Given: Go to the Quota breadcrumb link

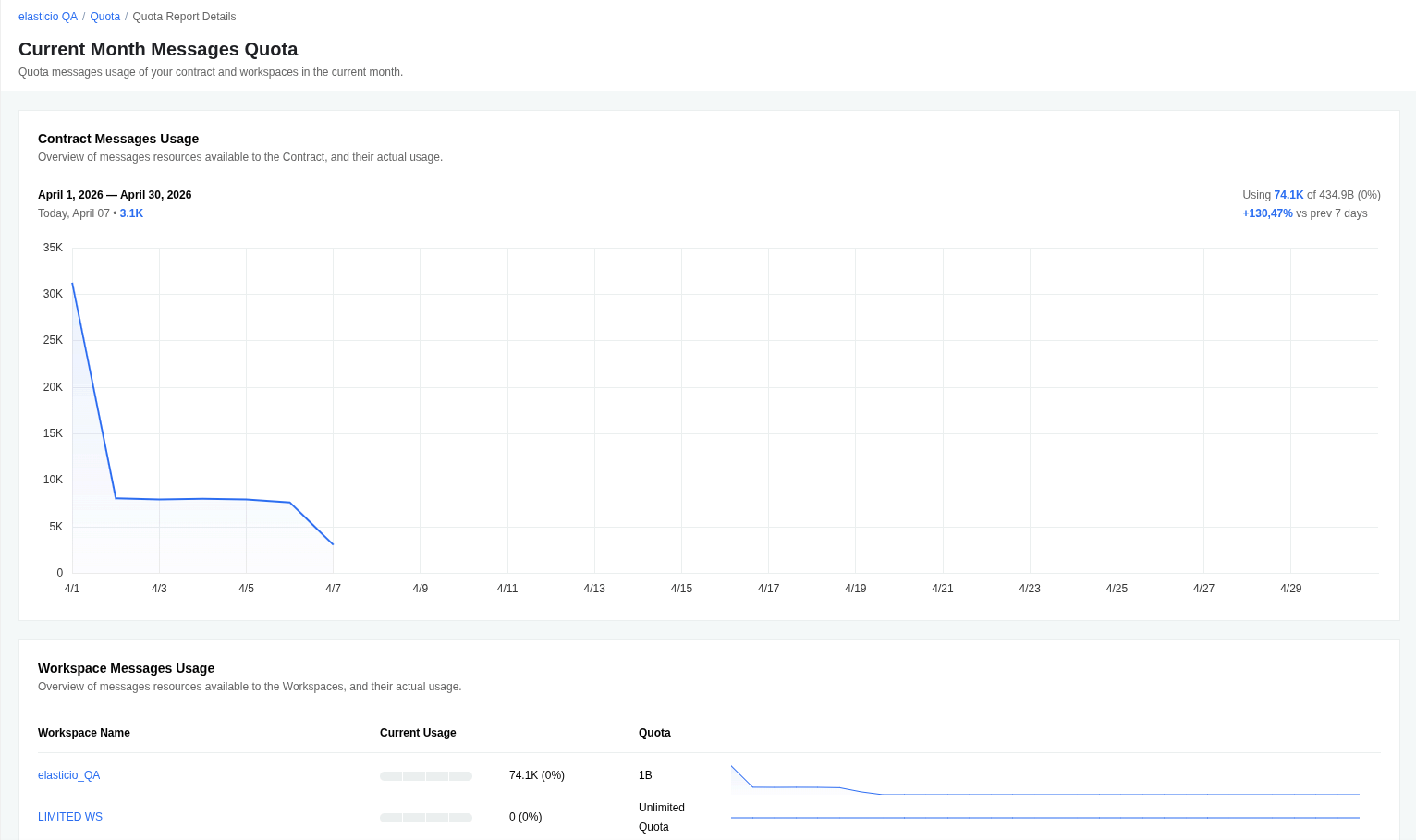Looking at the screenshot, I should pos(104,17).
